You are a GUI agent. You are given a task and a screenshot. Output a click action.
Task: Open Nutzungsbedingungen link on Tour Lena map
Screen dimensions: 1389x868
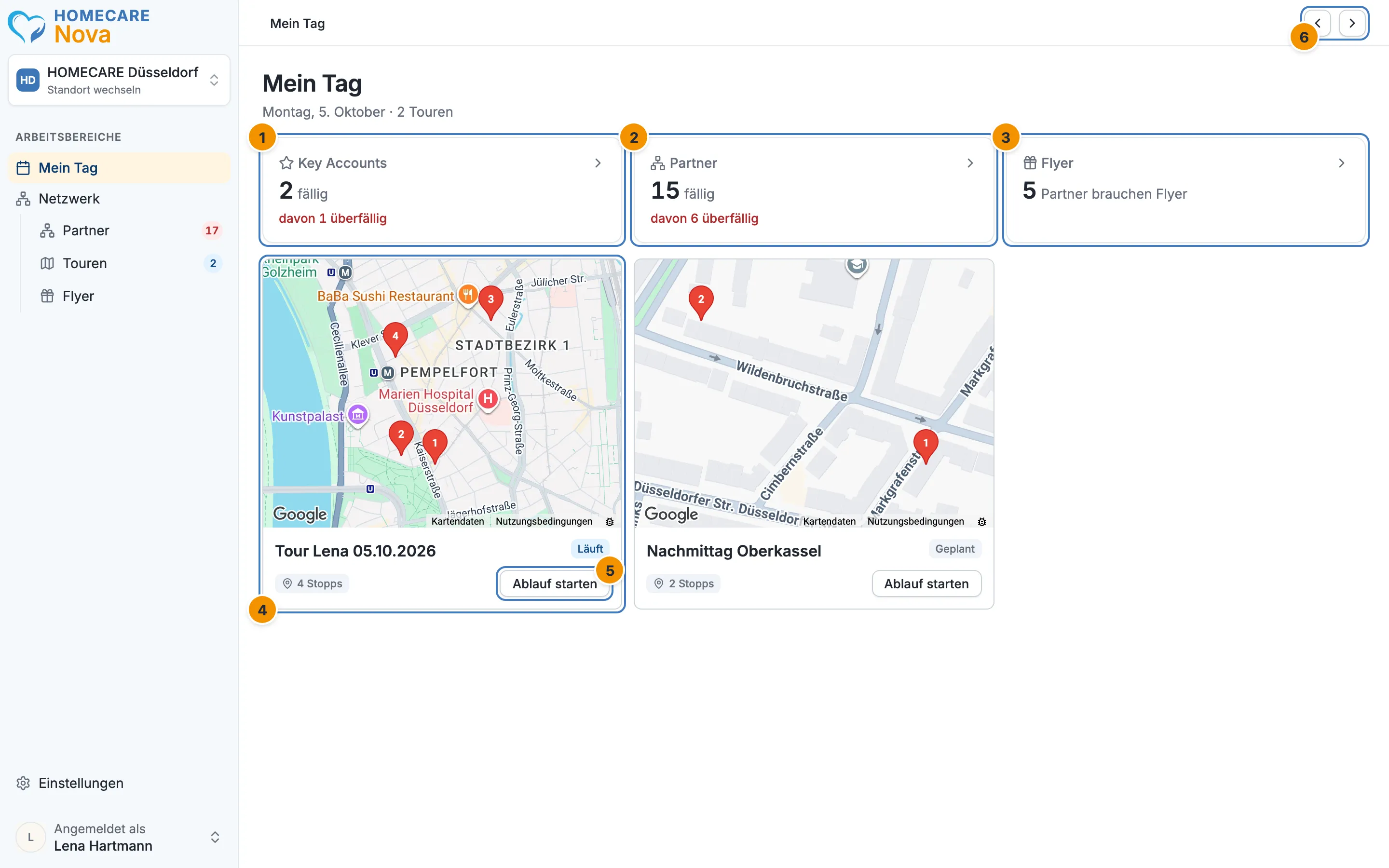[x=544, y=521]
